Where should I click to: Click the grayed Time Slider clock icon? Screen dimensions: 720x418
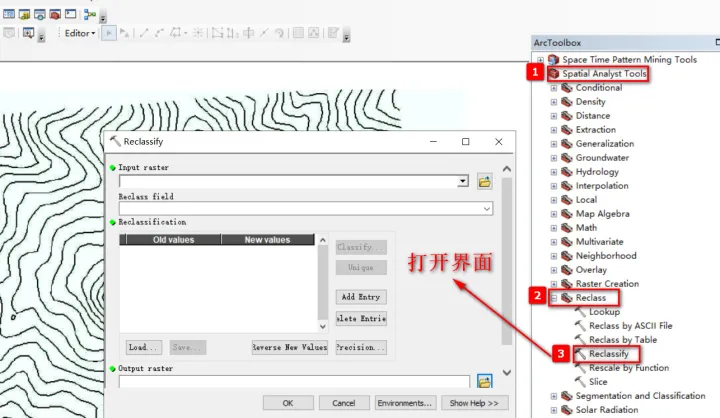[x=9, y=33]
